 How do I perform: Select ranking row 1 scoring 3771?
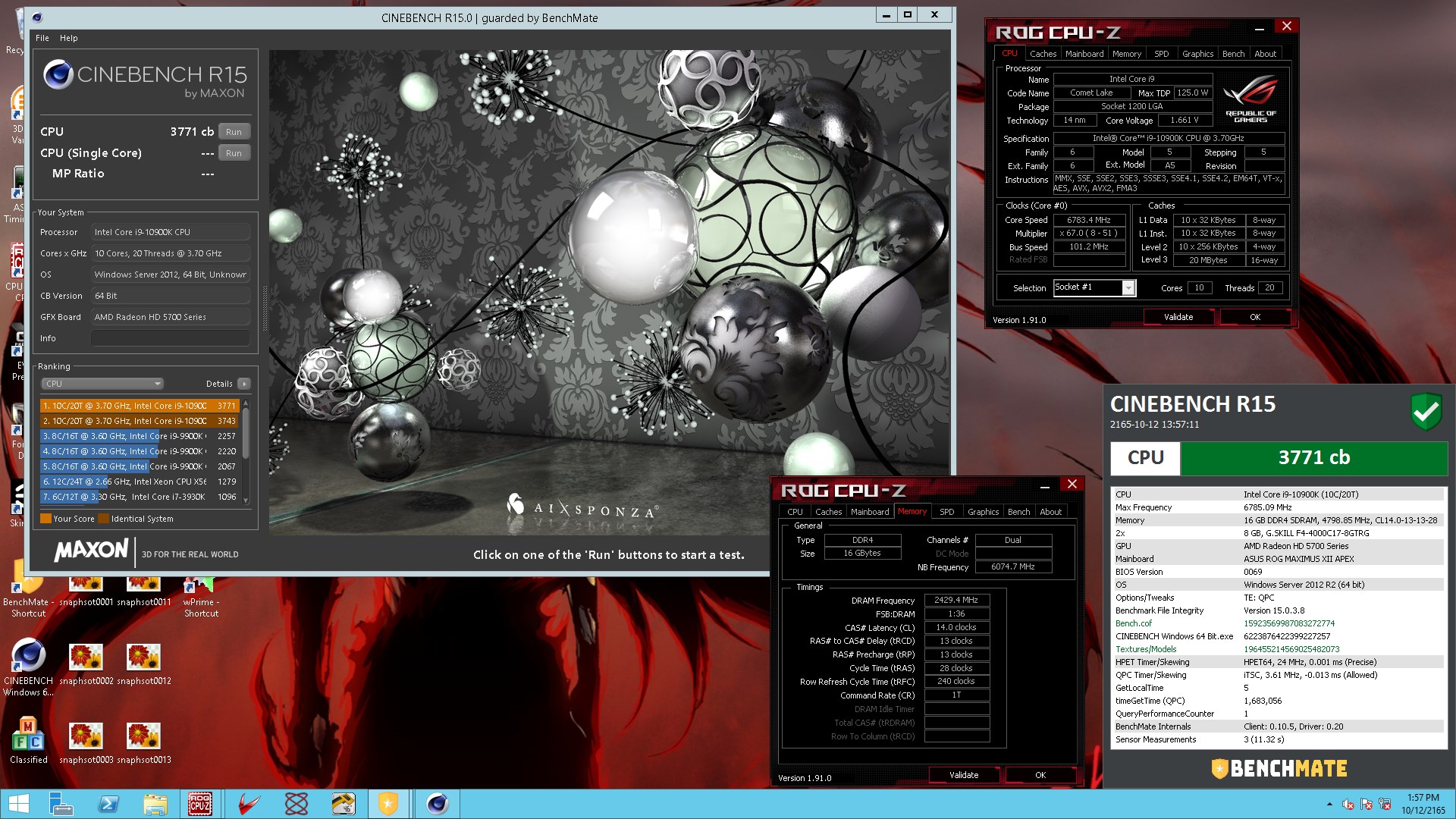tap(140, 406)
